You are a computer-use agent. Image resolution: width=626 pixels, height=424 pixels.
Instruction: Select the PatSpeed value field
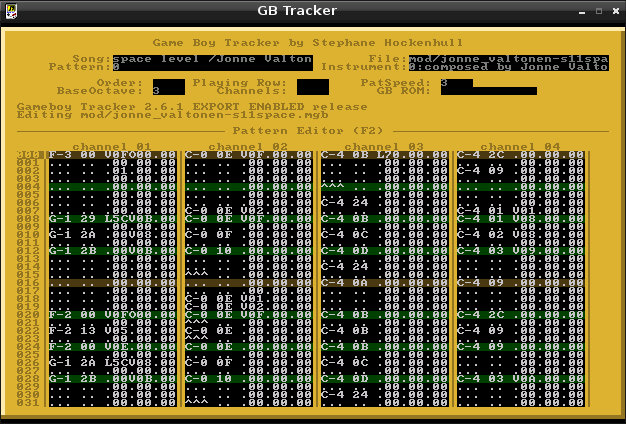point(456,83)
